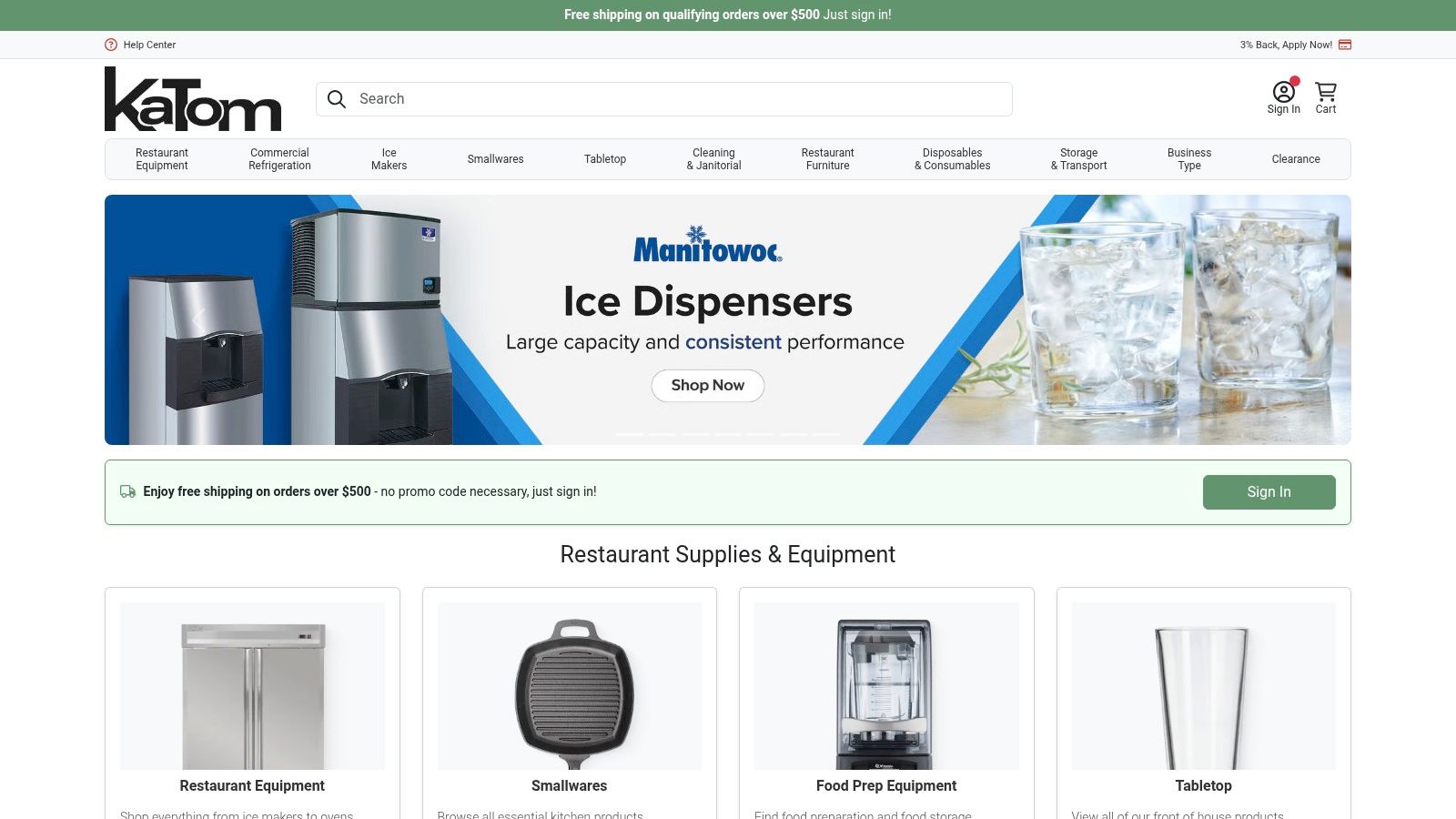The width and height of the screenshot is (1456, 819).
Task: Click the 'Restaurant Supplies & Equipment' heading
Action: (728, 554)
